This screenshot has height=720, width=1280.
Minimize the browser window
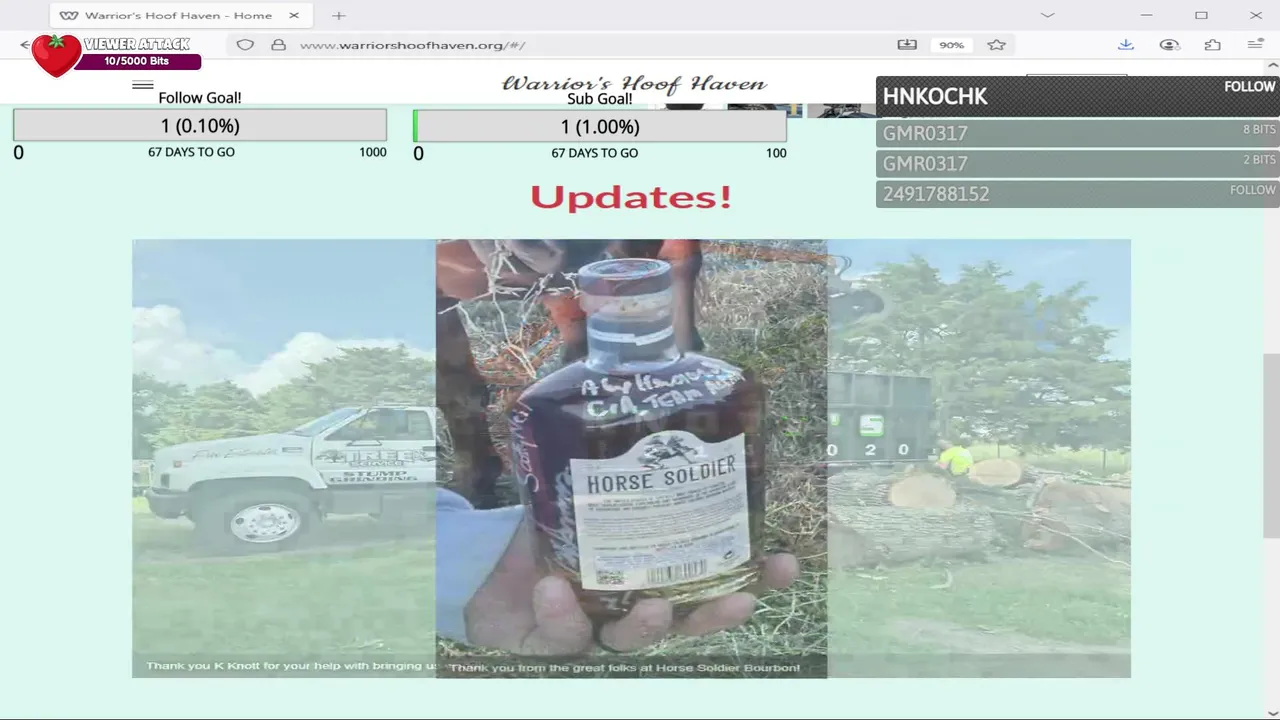pyautogui.click(x=1147, y=15)
